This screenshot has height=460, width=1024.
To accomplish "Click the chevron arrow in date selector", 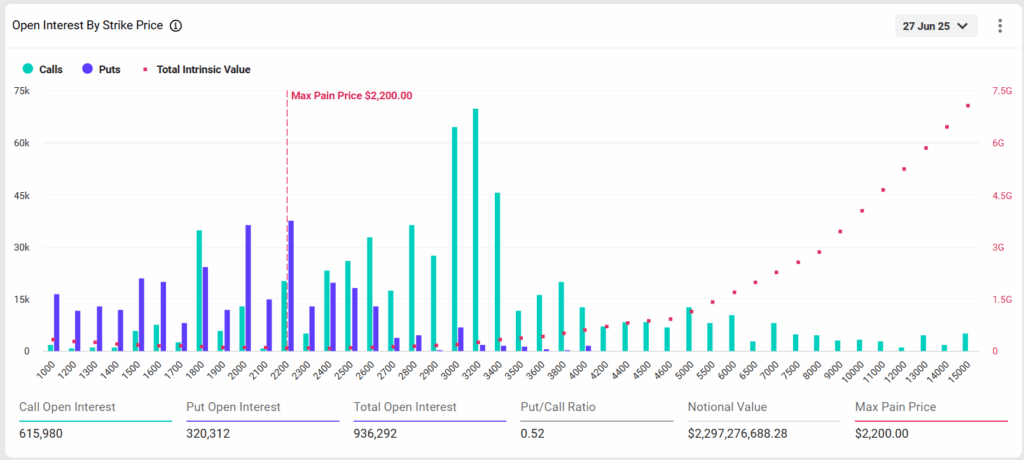I will (962, 26).
